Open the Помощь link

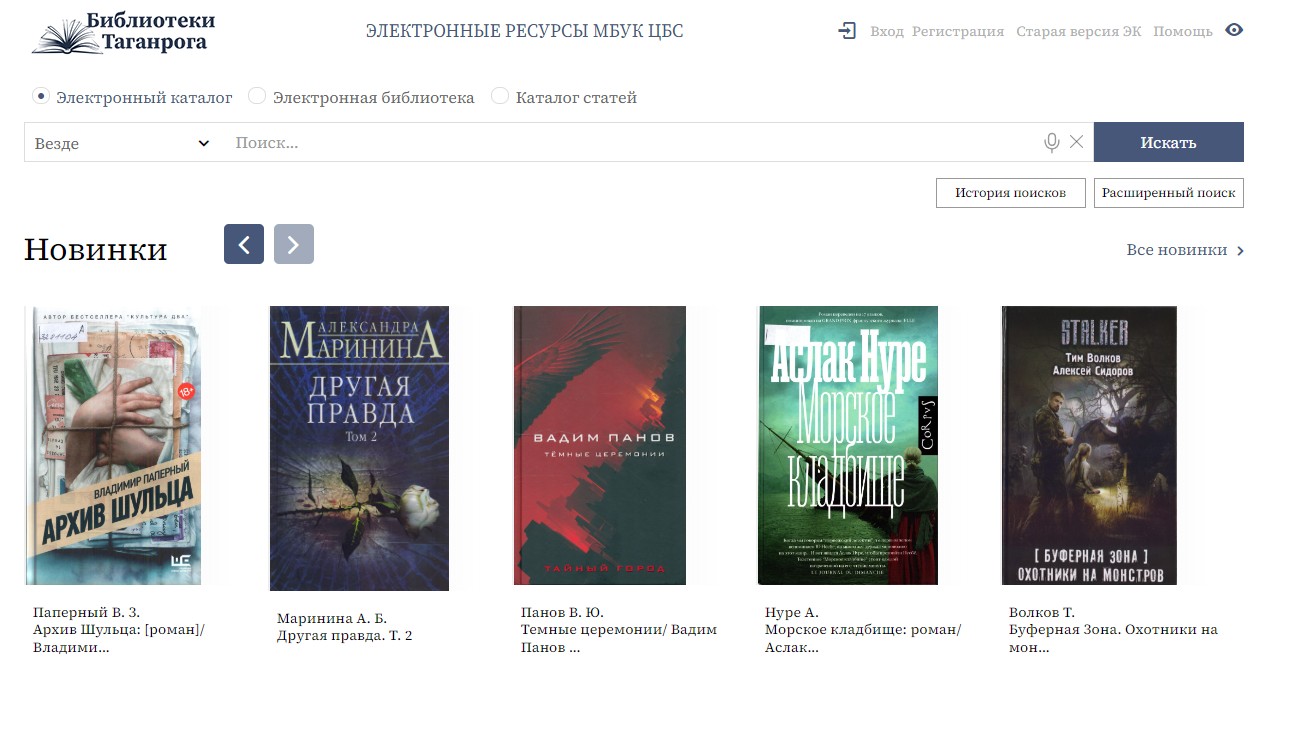[1182, 31]
